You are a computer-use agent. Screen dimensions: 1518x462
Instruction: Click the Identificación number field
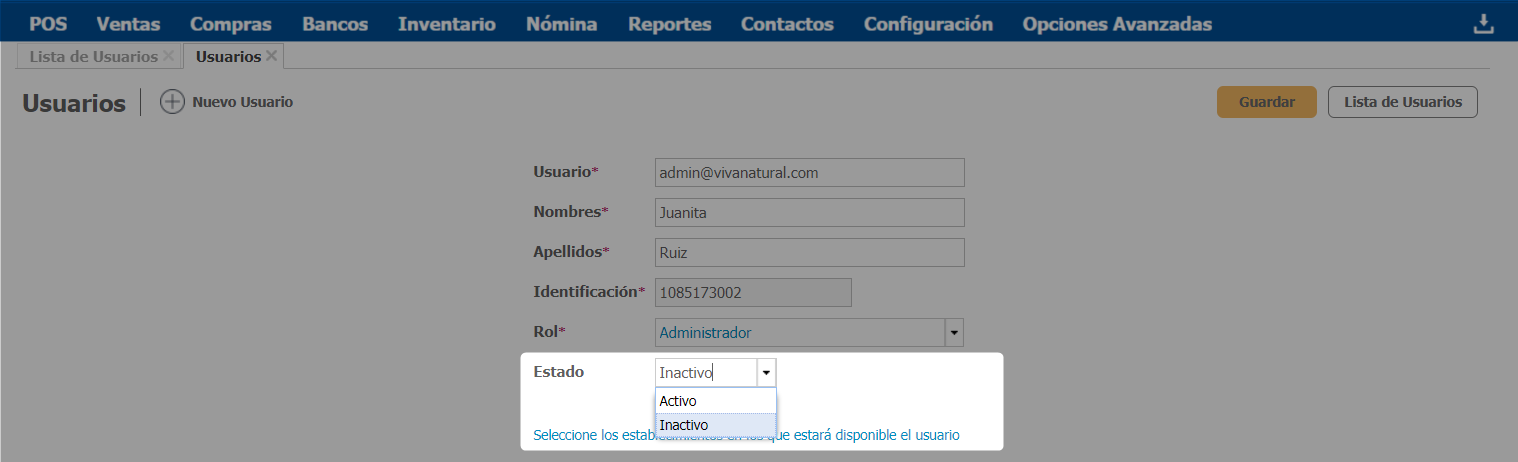tap(752, 293)
